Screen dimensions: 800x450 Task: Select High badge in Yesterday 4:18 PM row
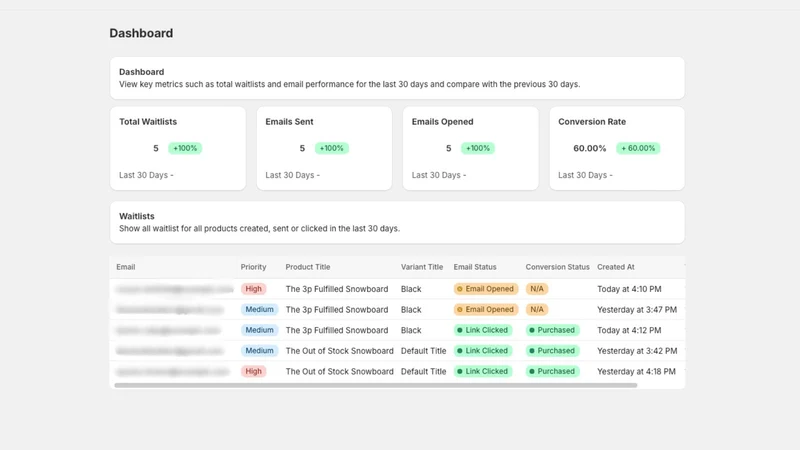pos(254,371)
